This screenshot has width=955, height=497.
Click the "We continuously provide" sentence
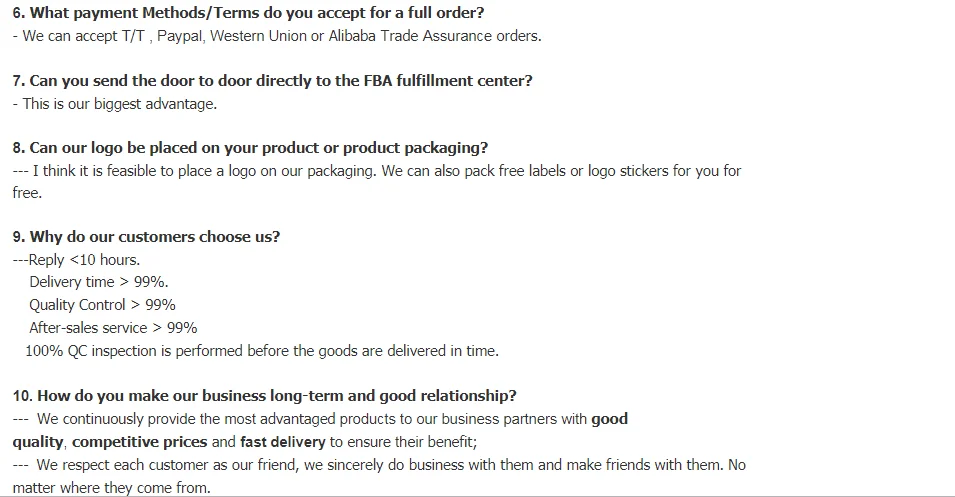[300, 419]
